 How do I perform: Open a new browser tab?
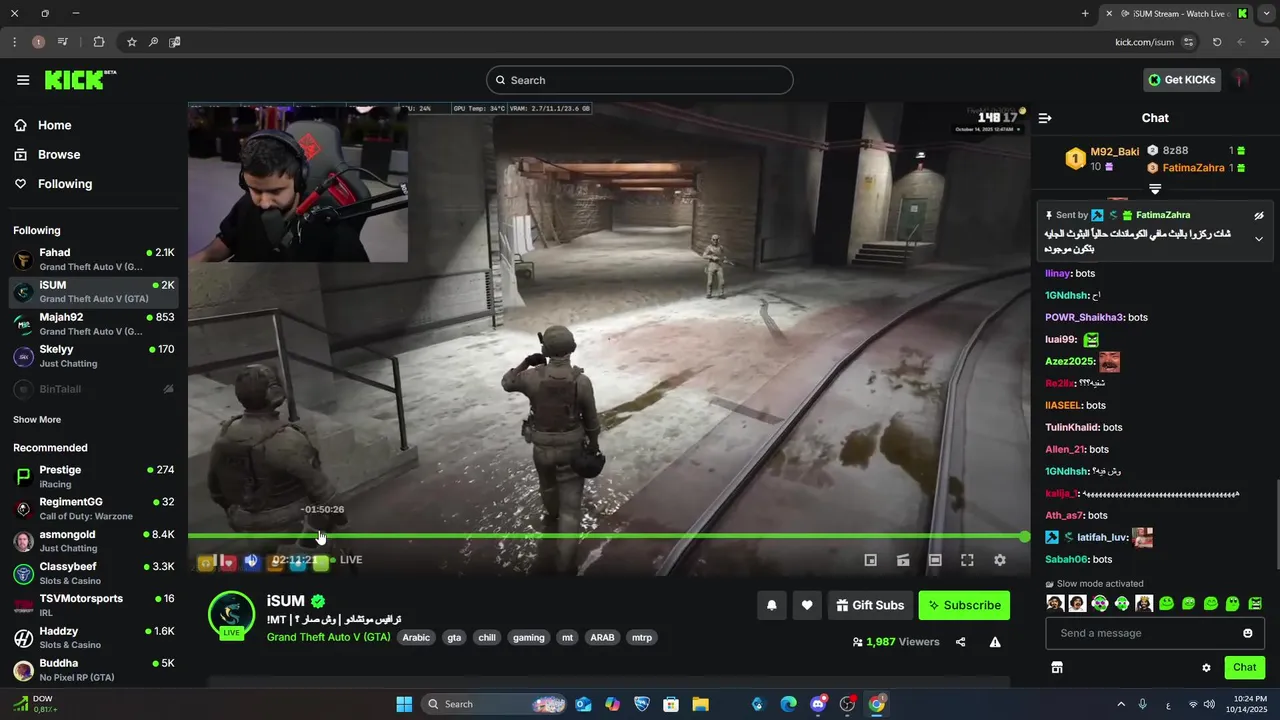pos(1085,13)
